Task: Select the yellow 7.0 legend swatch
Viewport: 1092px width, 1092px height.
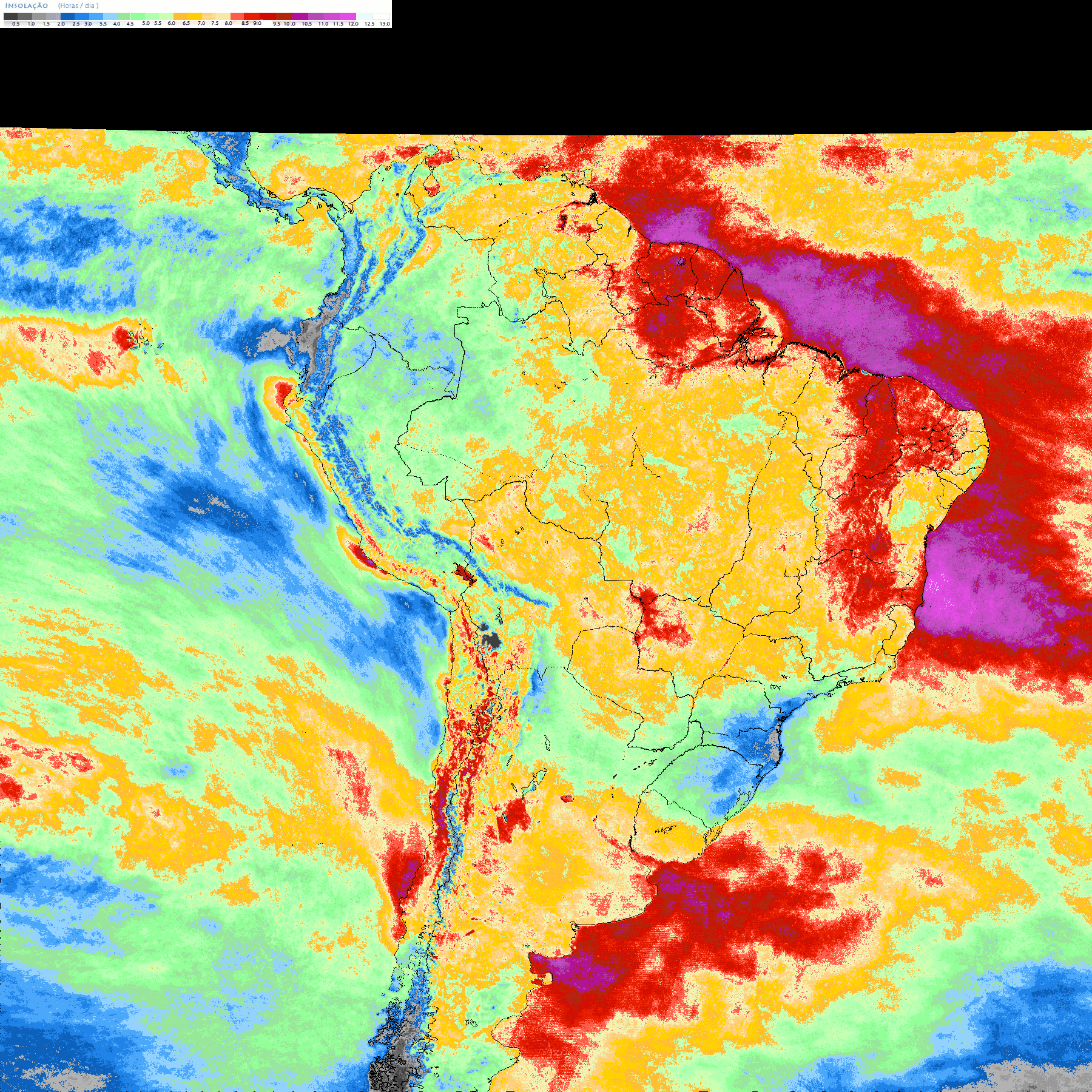Action: click(x=195, y=16)
